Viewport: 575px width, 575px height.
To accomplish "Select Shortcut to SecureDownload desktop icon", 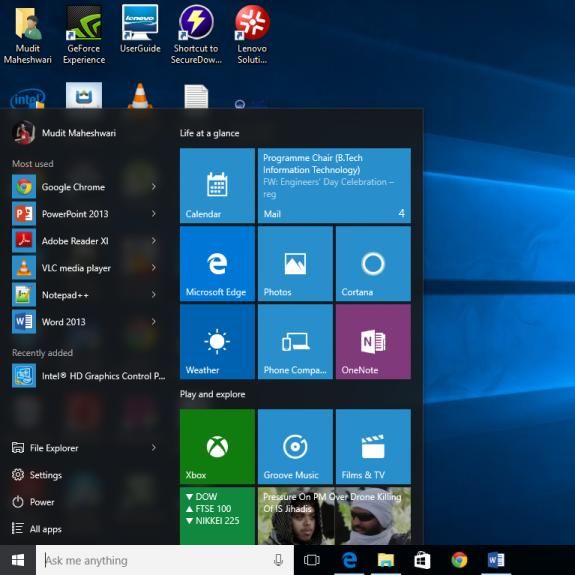I will [196, 35].
